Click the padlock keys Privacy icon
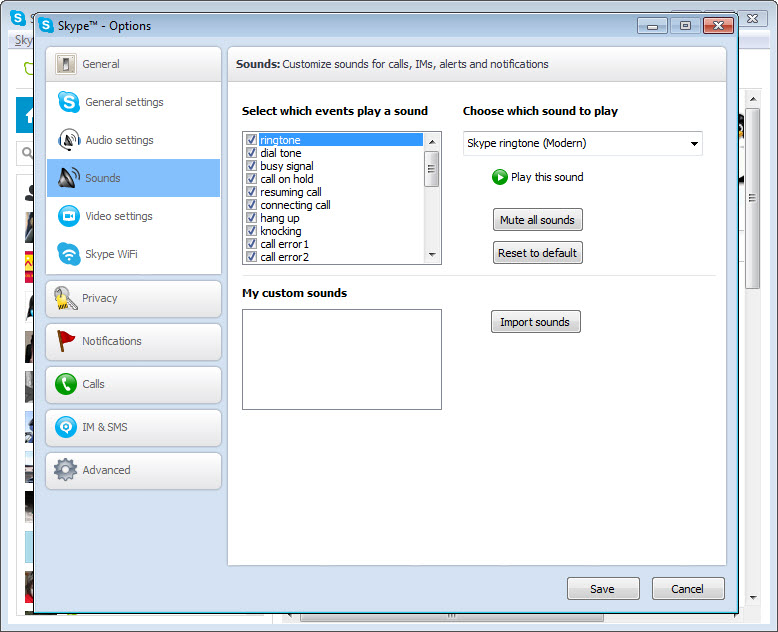778x632 pixels. coord(65,298)
